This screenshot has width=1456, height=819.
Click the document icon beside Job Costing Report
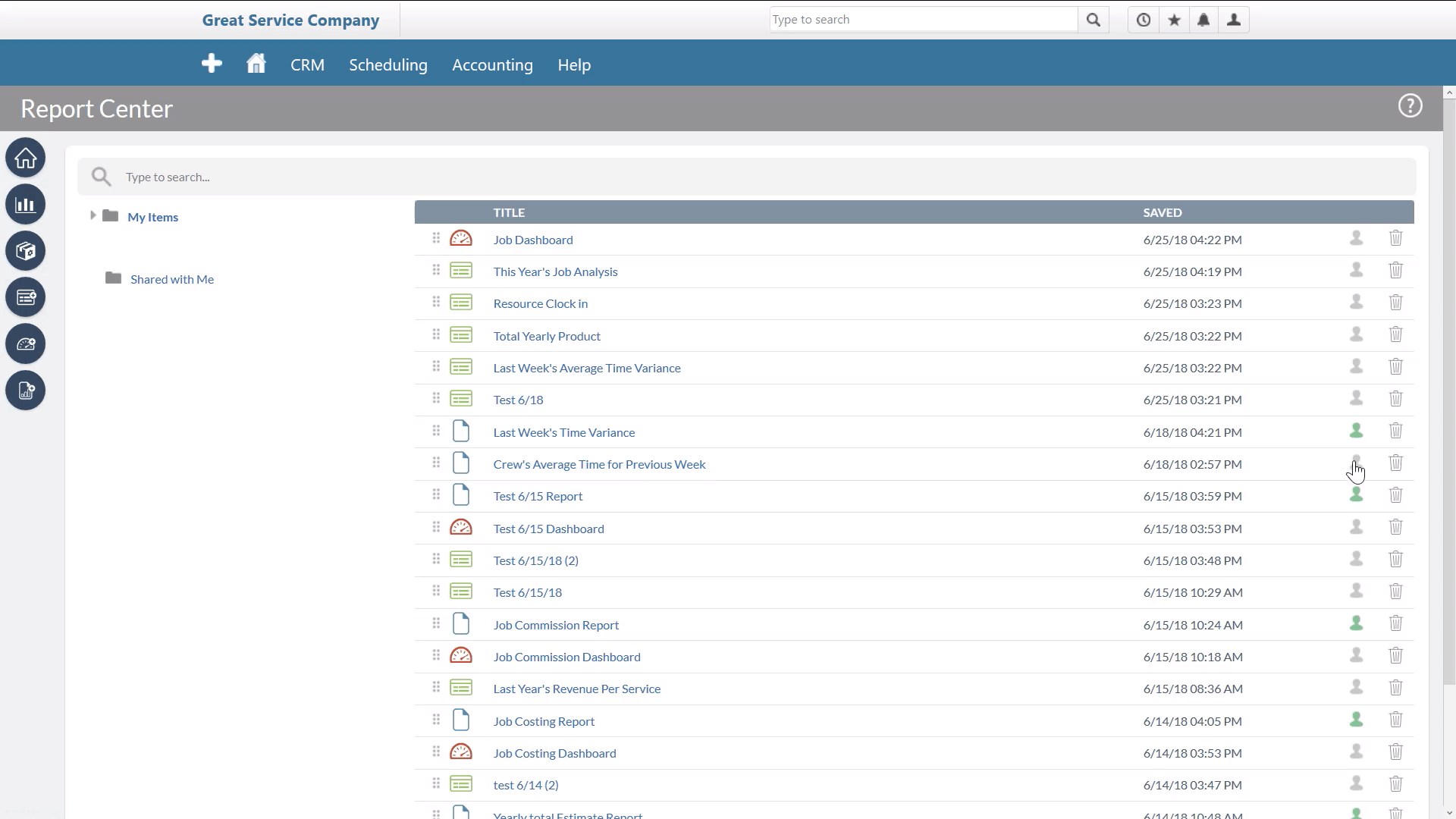coord(461,720)
